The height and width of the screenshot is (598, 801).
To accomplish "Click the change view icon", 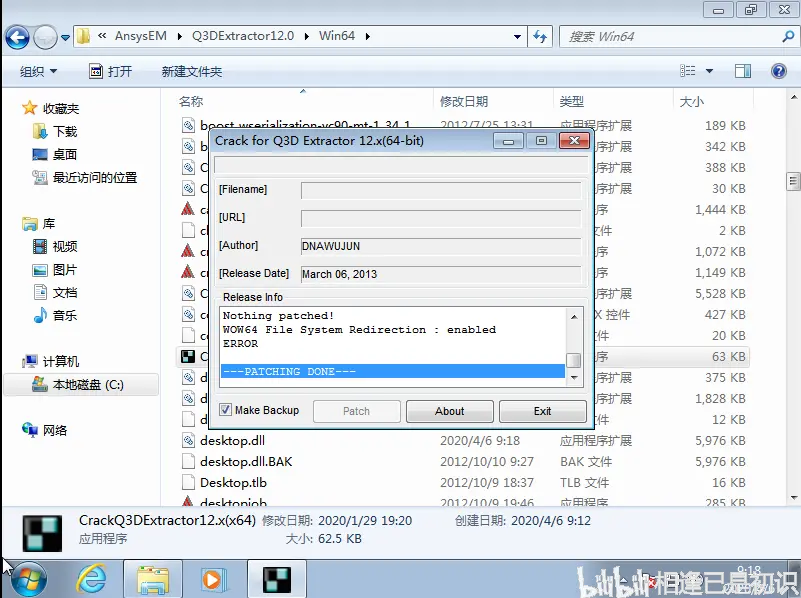I will click(x=688, y=71).
